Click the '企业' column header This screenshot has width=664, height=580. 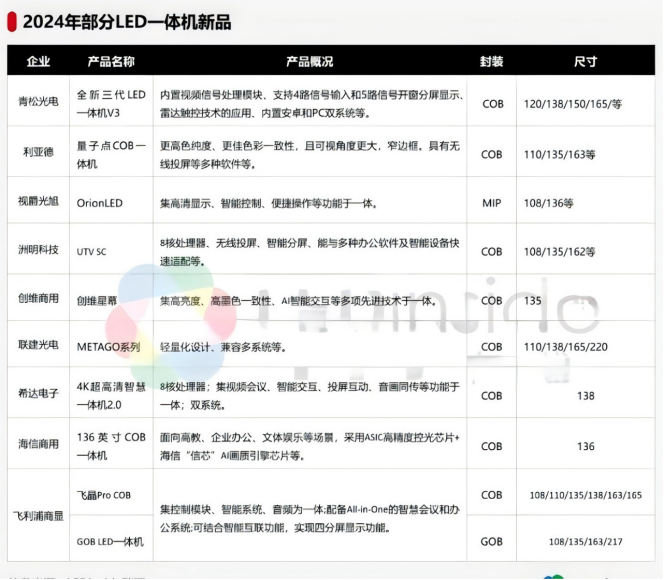coord(38,61)
